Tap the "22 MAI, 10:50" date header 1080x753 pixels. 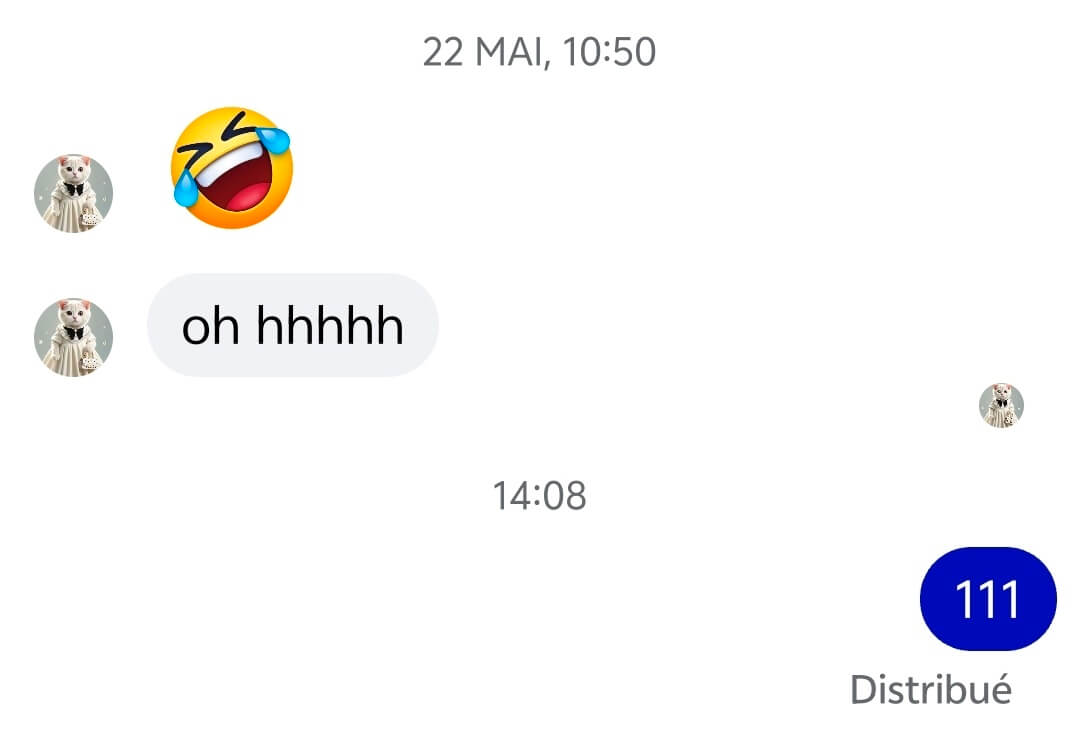click(x=539, y=52)
